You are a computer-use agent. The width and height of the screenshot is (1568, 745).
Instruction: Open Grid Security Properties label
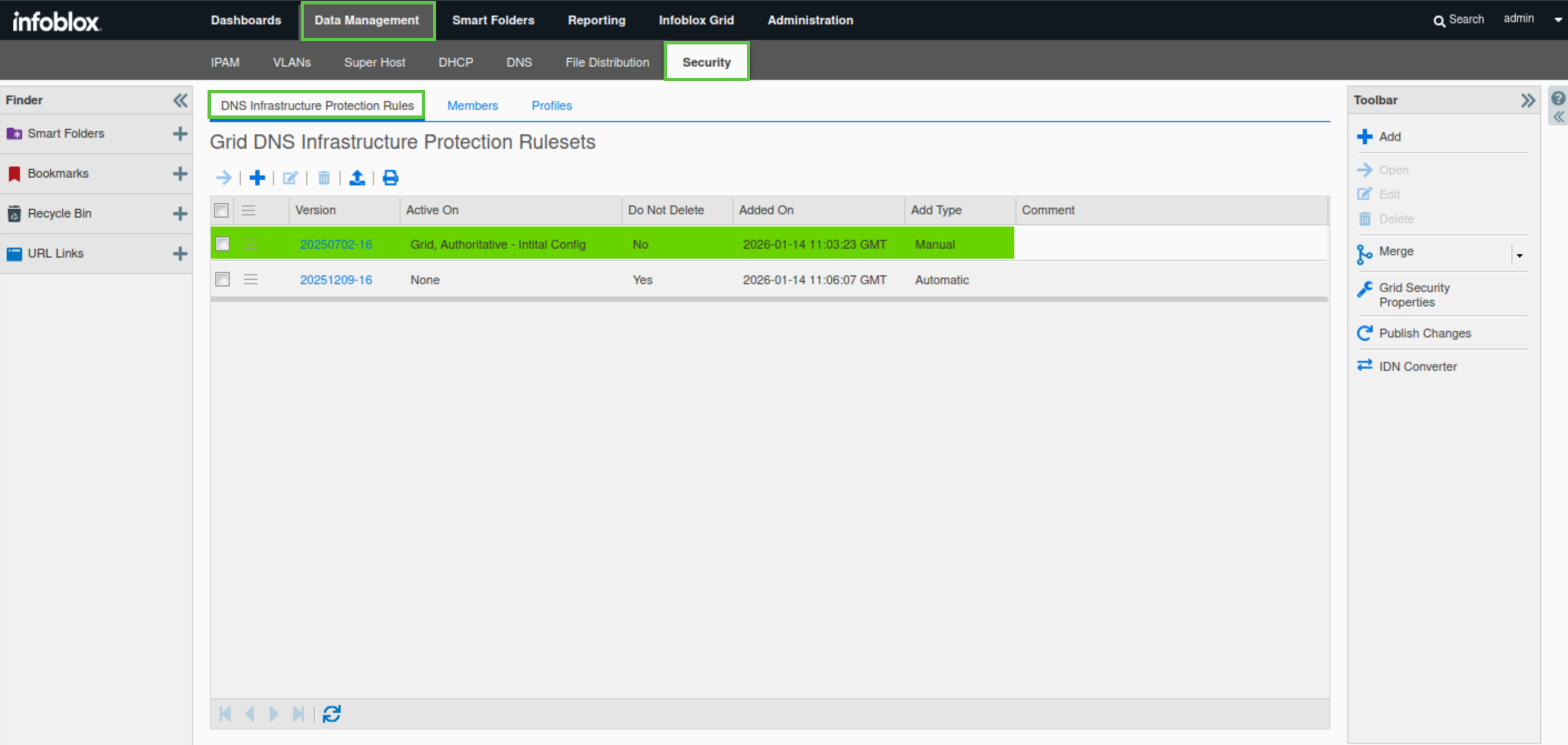(1414, 295)
